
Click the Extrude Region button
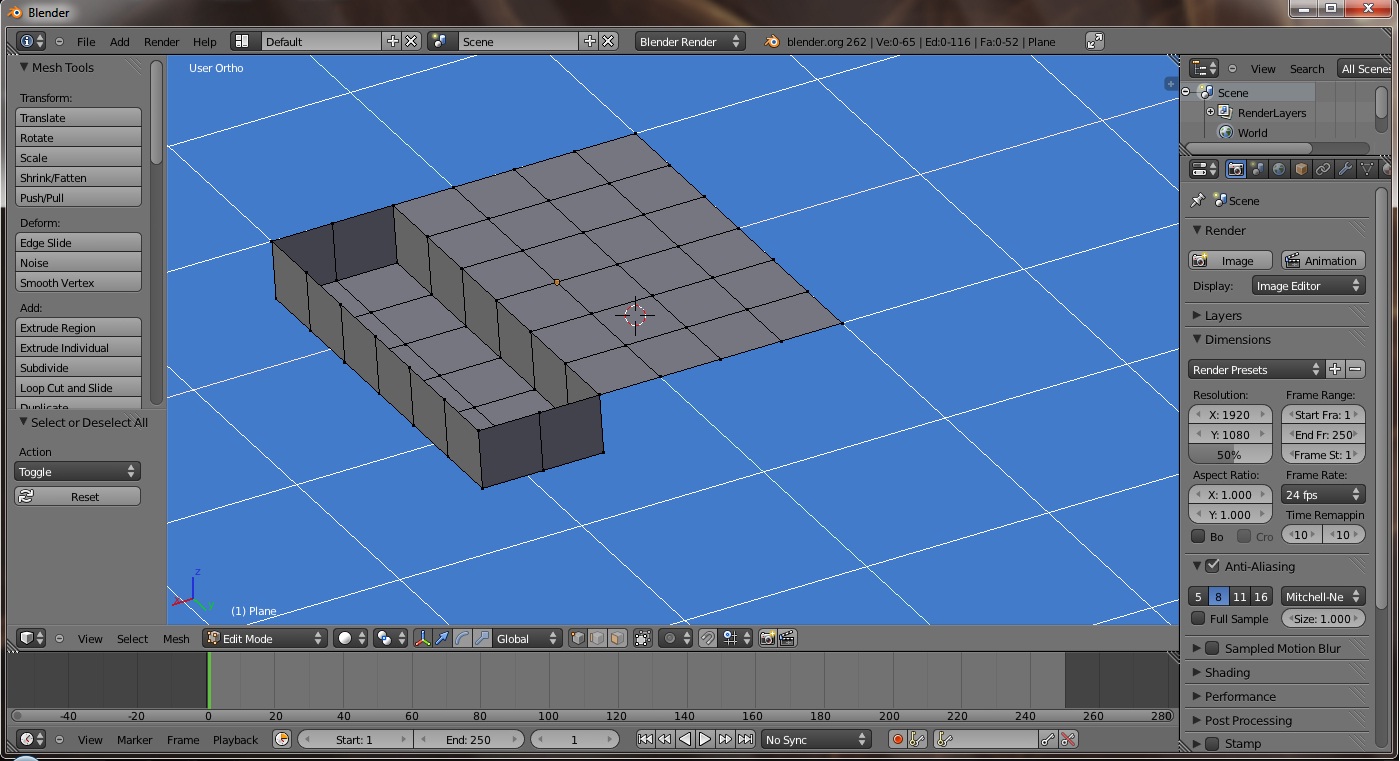click(78, 328)
